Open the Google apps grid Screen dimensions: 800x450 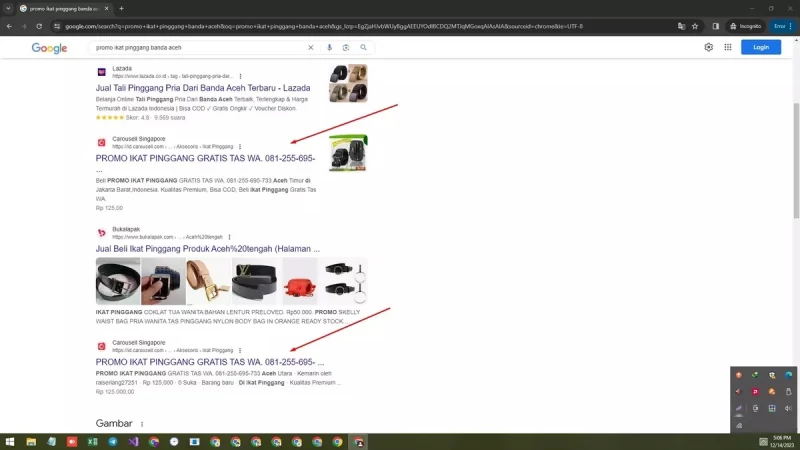(728, 47)
